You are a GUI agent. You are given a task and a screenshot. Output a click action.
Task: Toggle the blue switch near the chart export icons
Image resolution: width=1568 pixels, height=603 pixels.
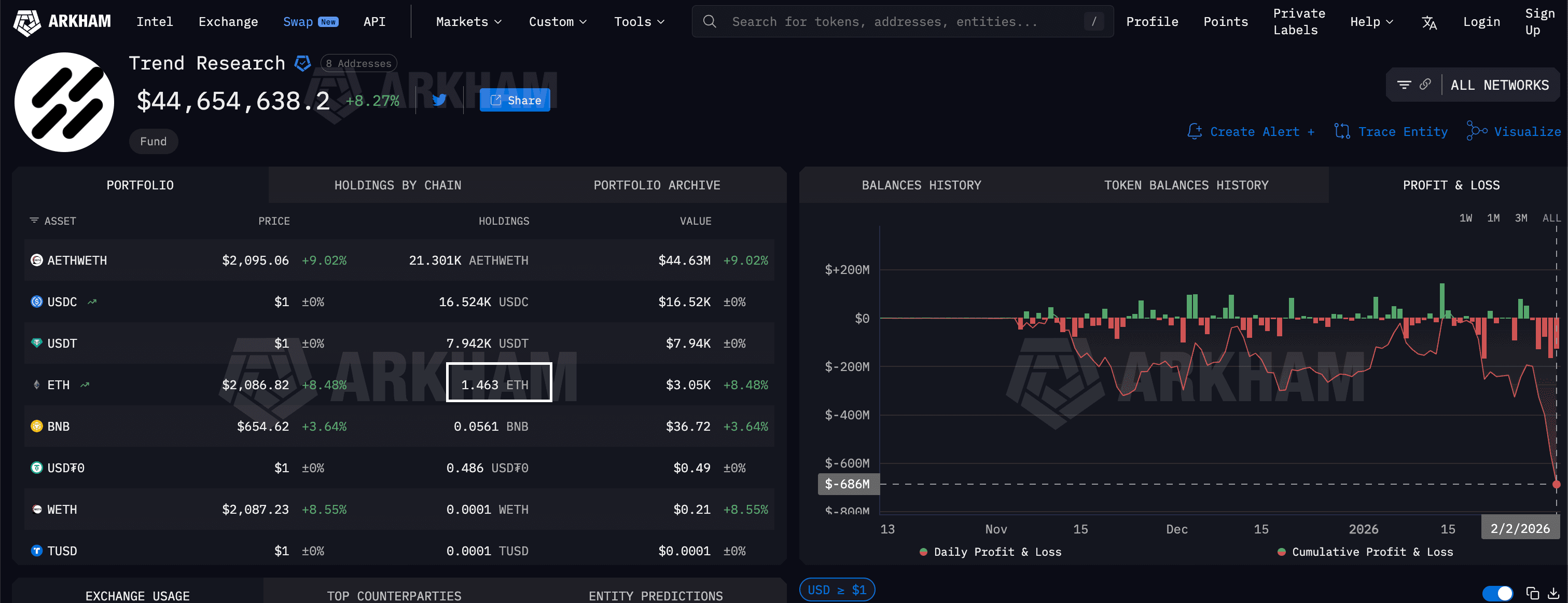1498,593
